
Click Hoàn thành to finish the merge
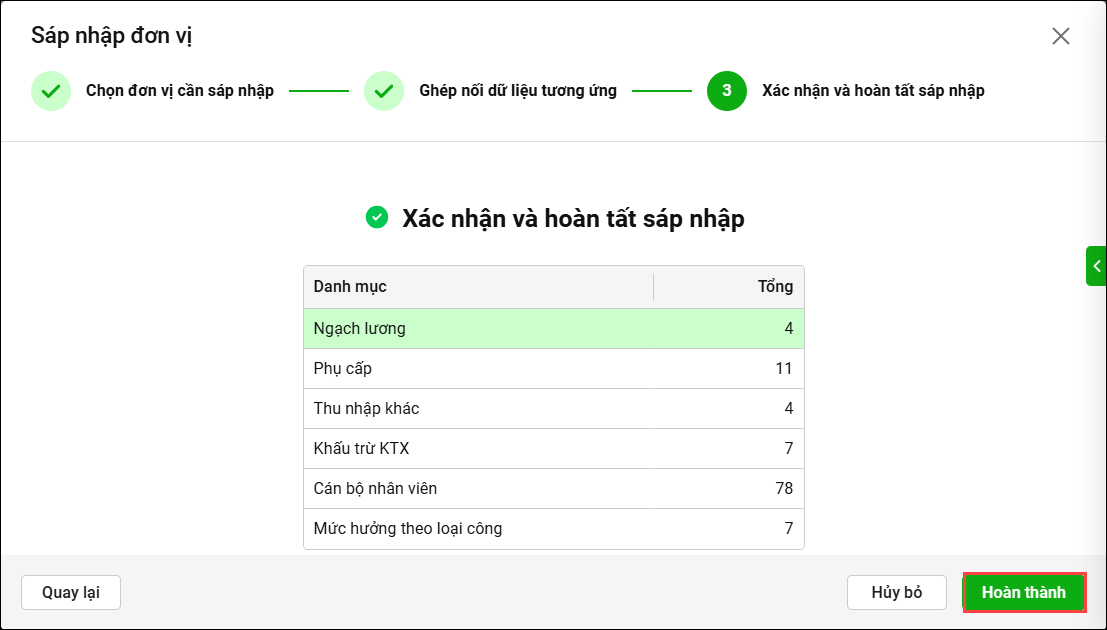pos(1024,592)
